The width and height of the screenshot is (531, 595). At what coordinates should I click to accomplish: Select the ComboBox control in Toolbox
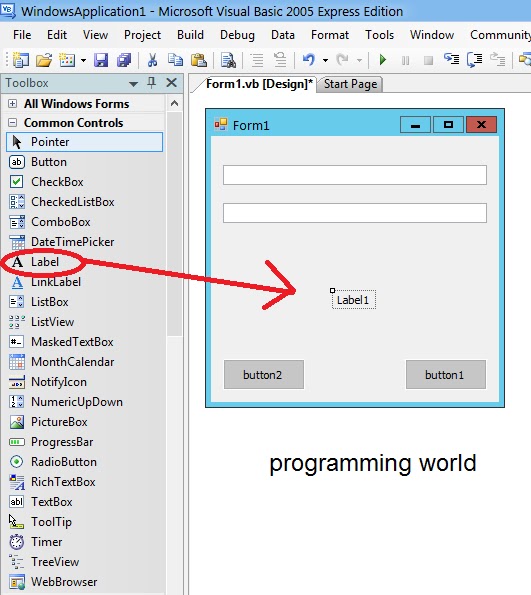click(x=85, y=222)
